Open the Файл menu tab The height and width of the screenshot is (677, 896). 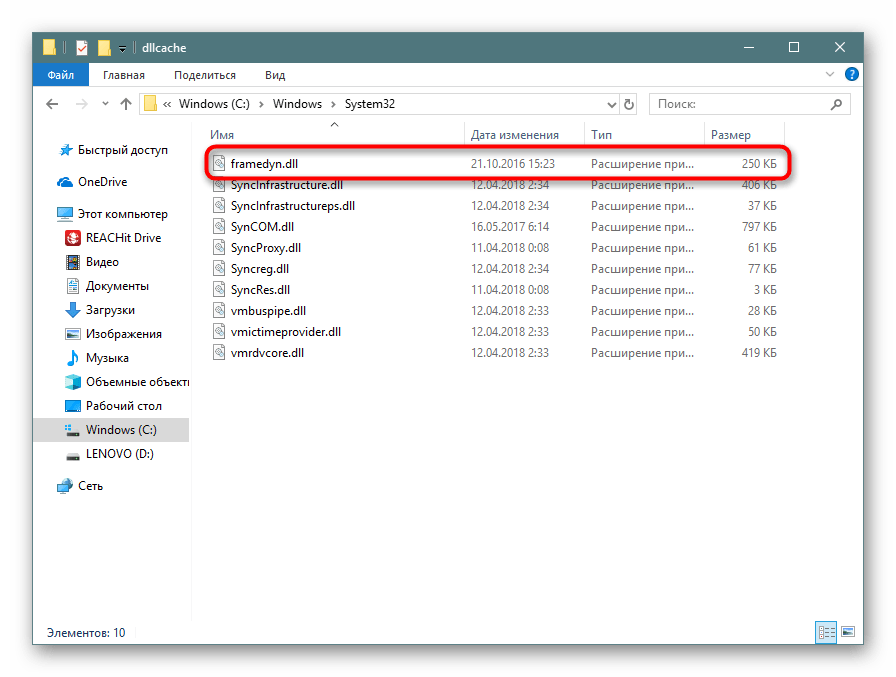60,75
